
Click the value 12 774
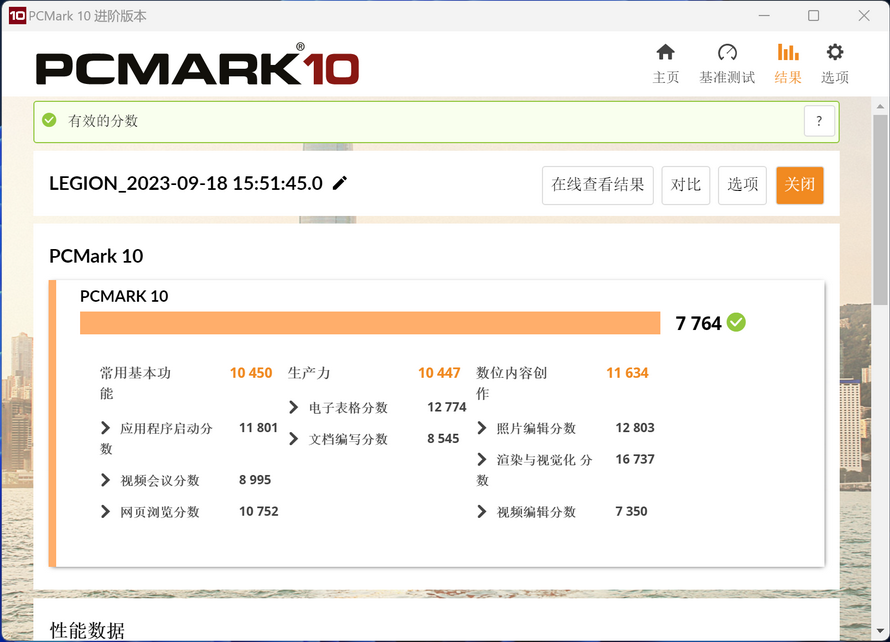pos(447,407)
